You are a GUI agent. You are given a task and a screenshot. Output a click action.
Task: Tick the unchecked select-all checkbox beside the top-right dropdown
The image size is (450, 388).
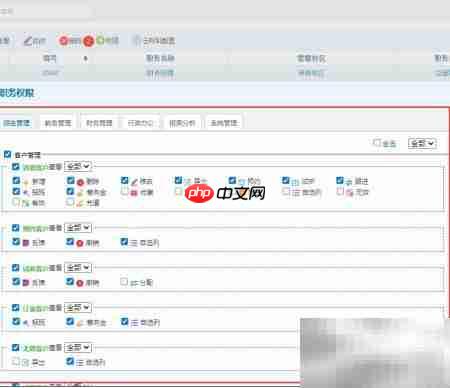[377, 143]
